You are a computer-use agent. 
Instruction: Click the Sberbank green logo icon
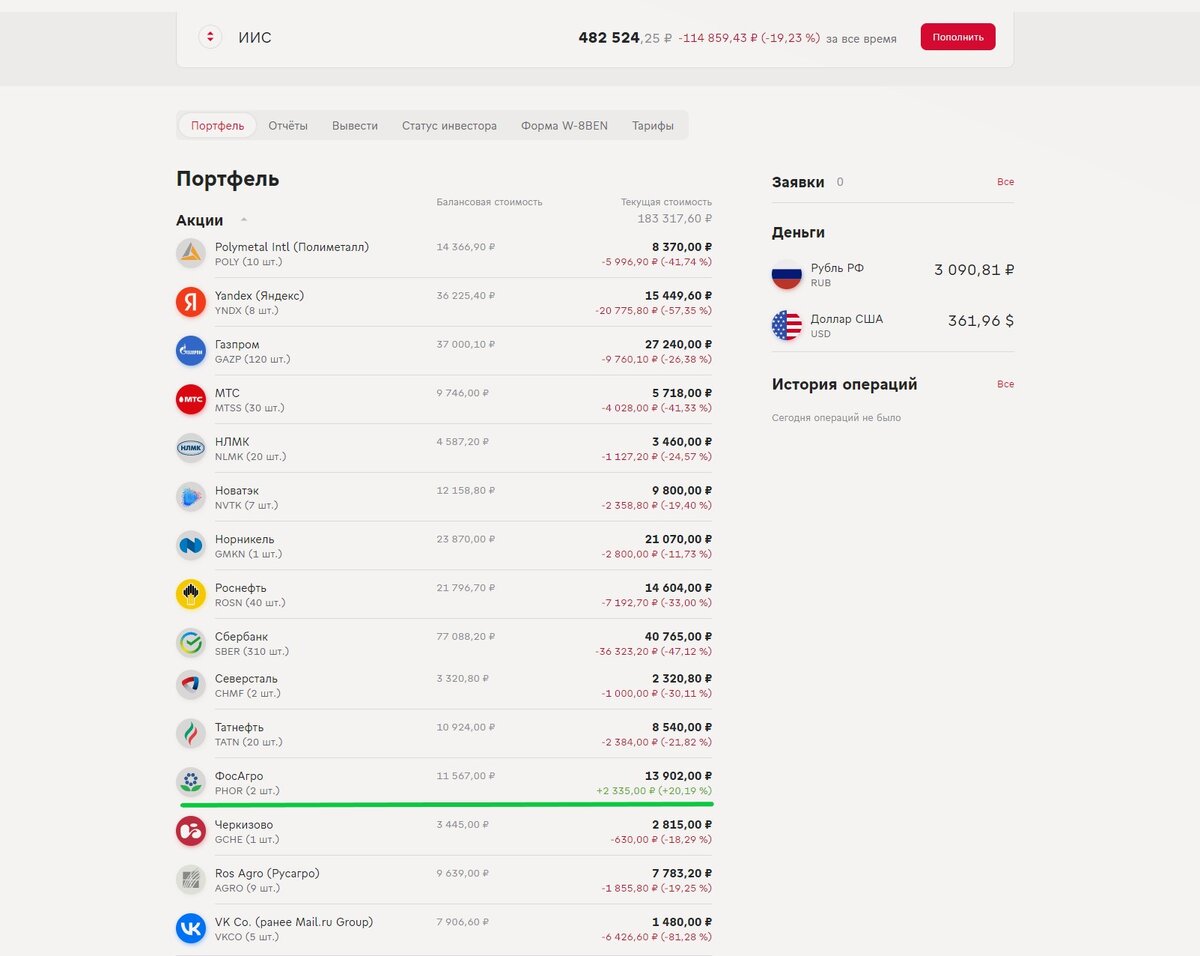[x=191, y=642]
